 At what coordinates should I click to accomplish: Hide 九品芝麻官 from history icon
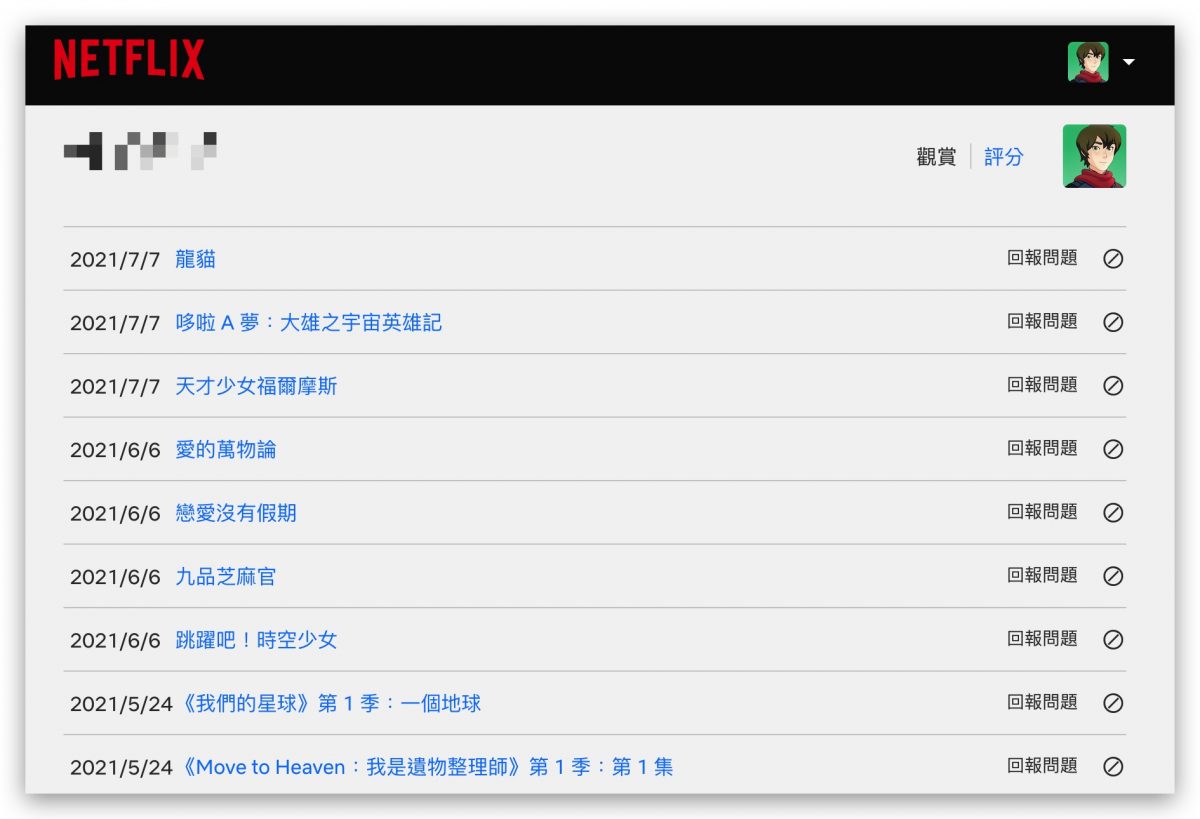pos(1113,576)
